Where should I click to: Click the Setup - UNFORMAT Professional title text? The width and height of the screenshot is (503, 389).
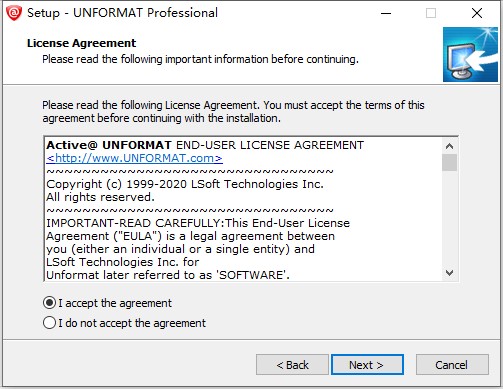coord(122,13)
